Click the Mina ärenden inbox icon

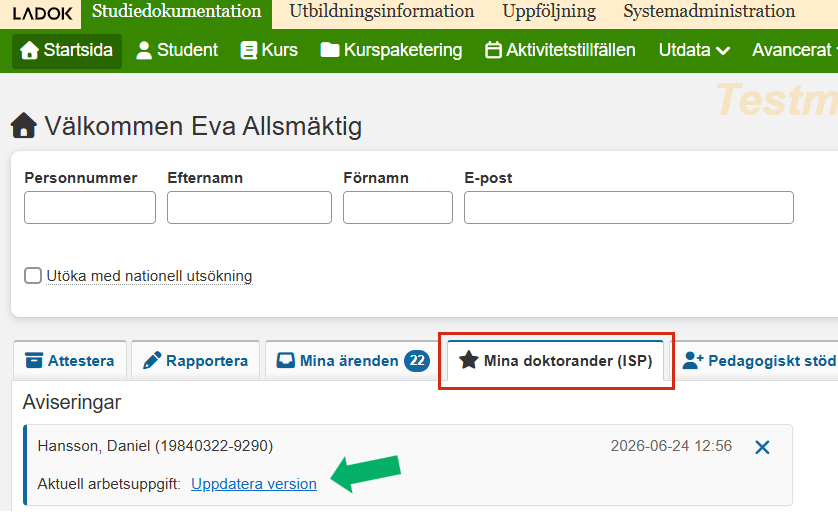[285, 361]
